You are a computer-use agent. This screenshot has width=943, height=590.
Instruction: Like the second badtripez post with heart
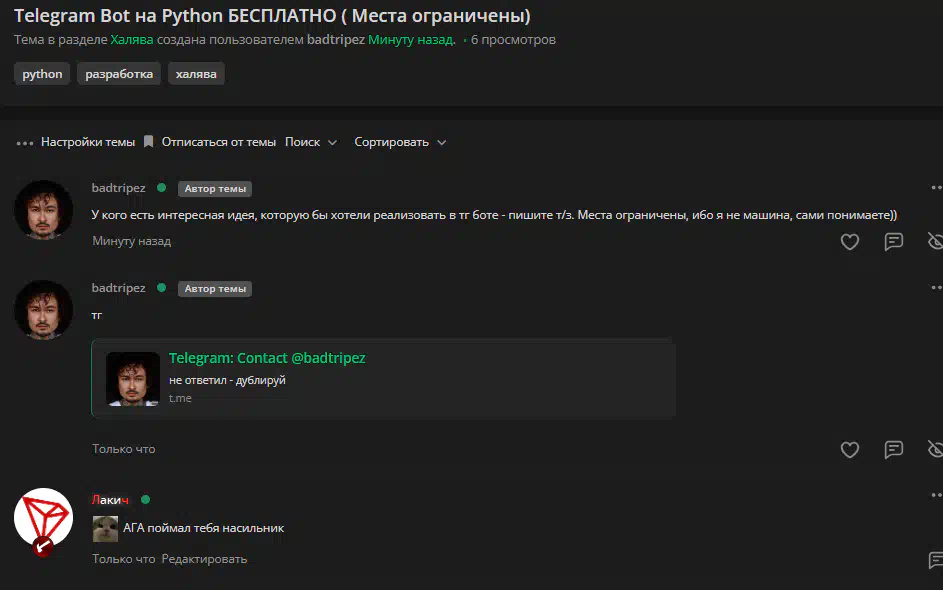click(x=849, y=449)
